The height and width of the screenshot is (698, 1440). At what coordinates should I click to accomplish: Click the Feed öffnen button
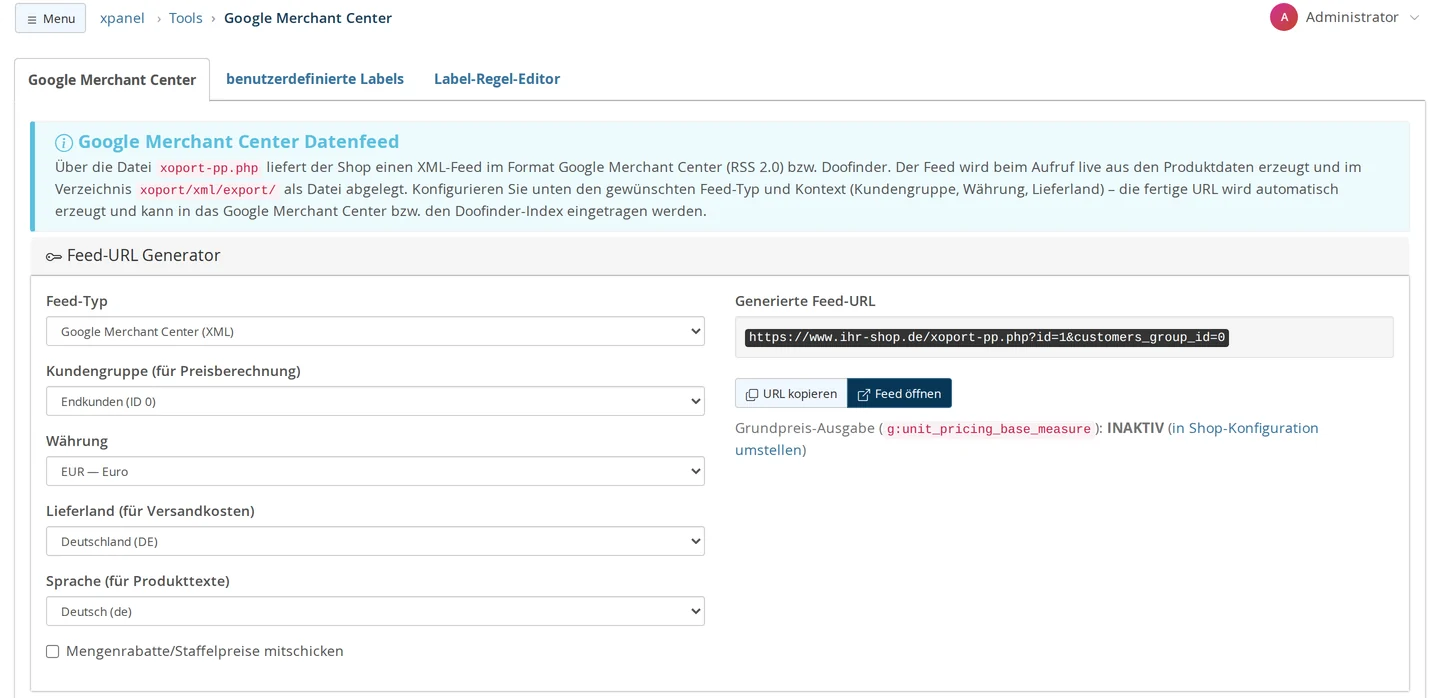[899, 393]
